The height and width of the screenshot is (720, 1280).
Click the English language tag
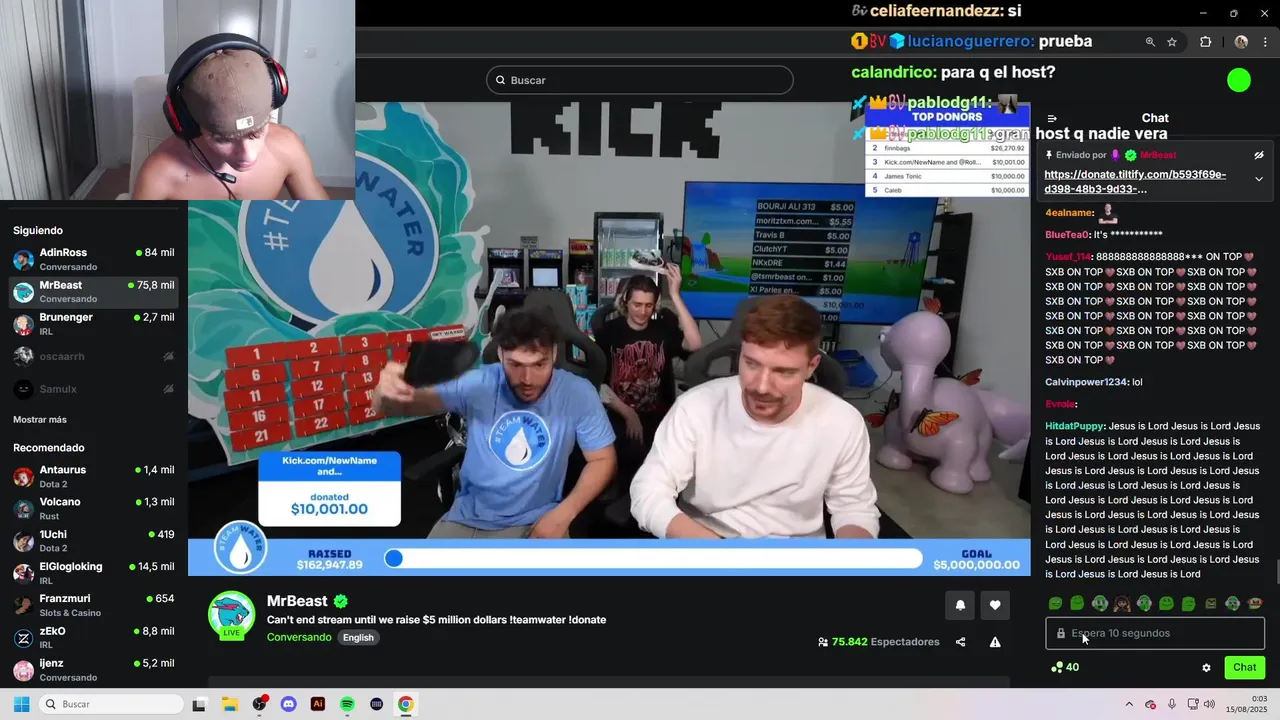tap(358, 637)
